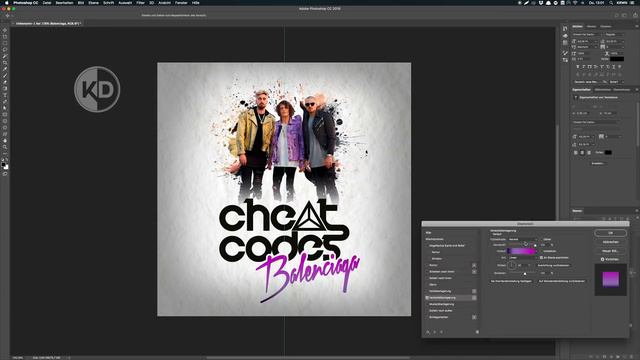
Task: Open the Filter menu
Action: [x=140, y=2]
